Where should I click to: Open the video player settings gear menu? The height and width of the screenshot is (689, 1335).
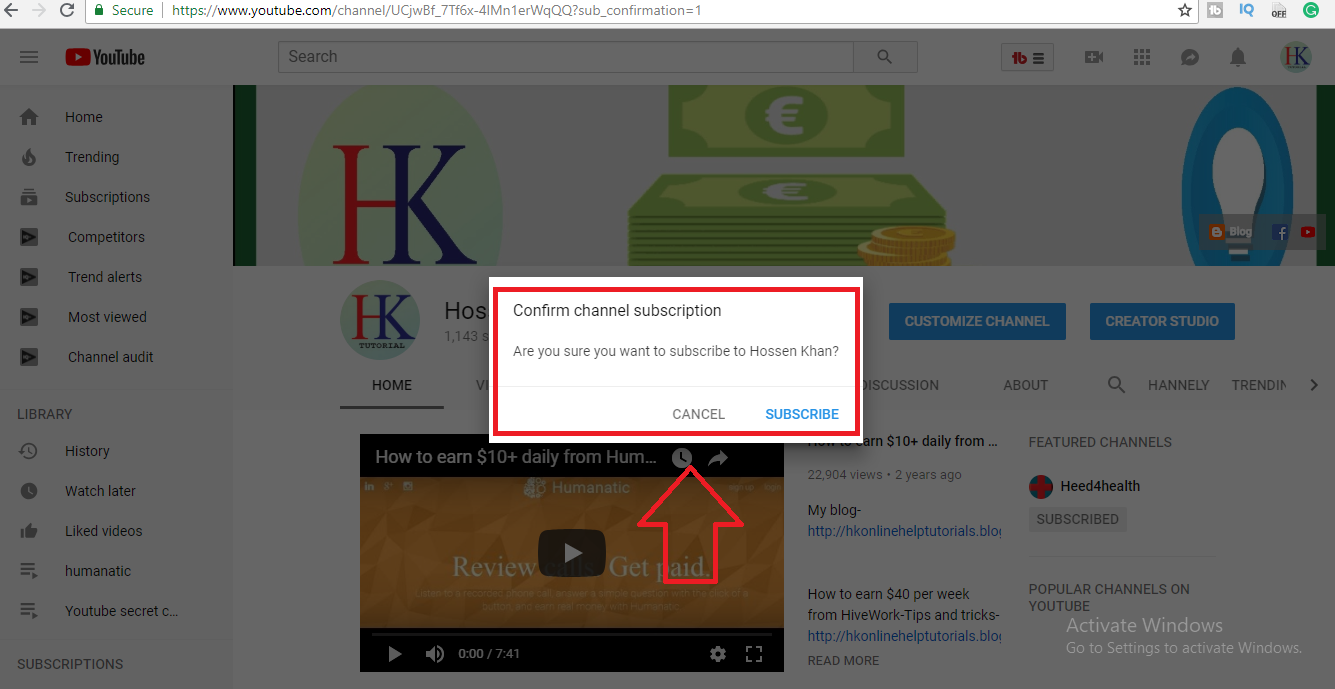pyautogui.click(x=718, y=653)
